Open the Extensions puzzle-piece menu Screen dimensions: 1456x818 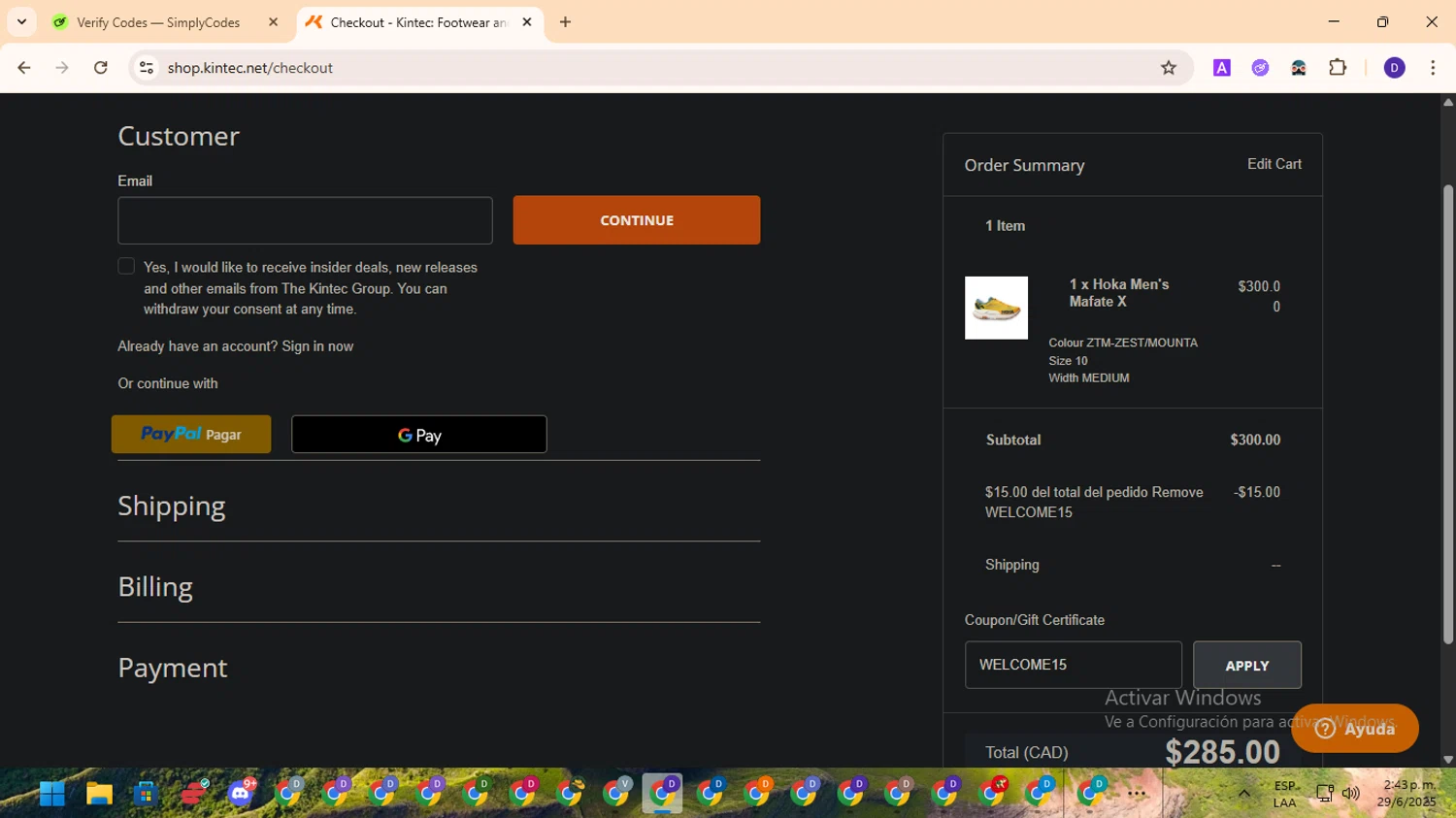click(x=1338, y=68)
